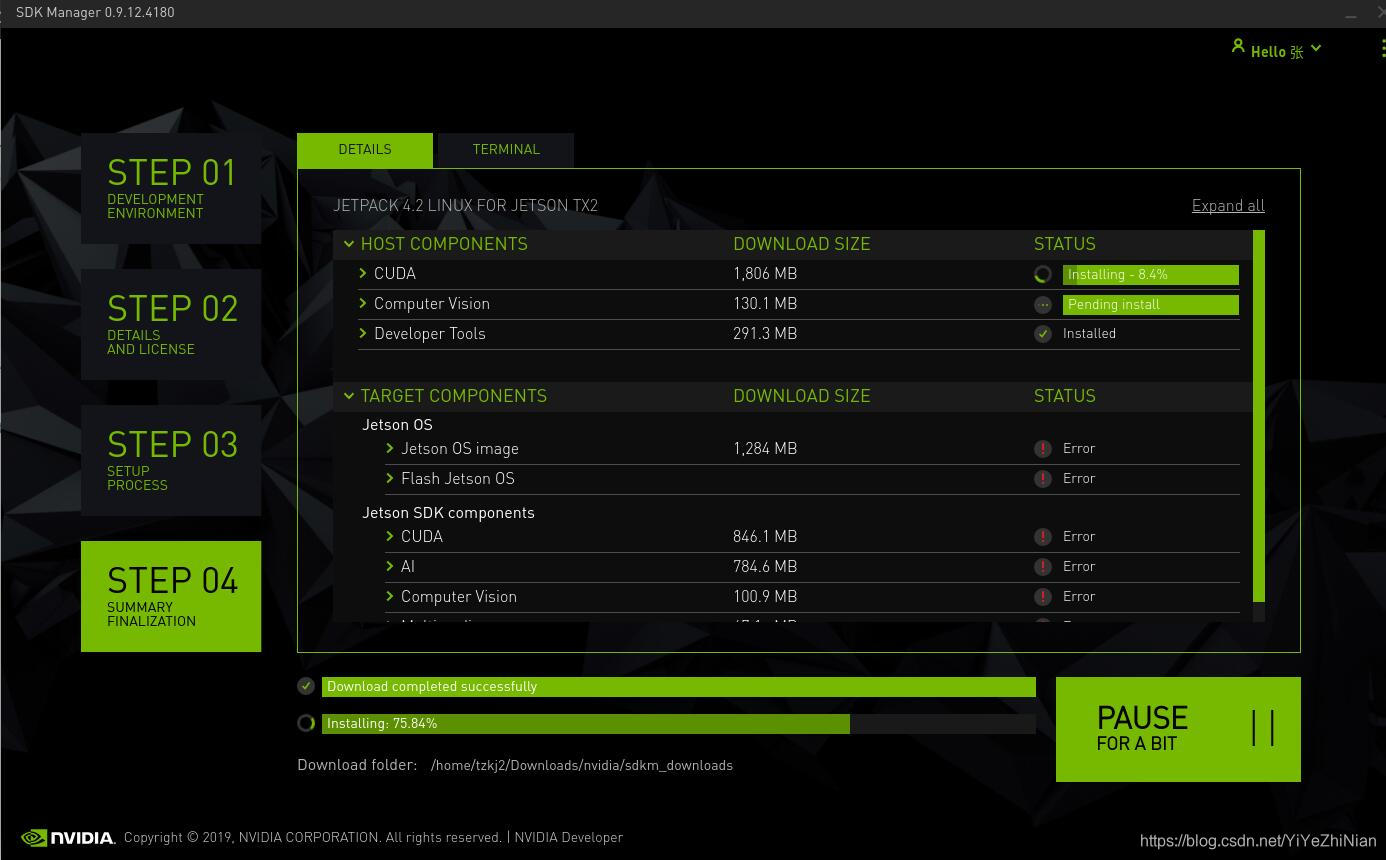The image size is (1386, 860).
Task: Click the 291.3 MB Developer Tools size
Action: [x=765, y=334]
